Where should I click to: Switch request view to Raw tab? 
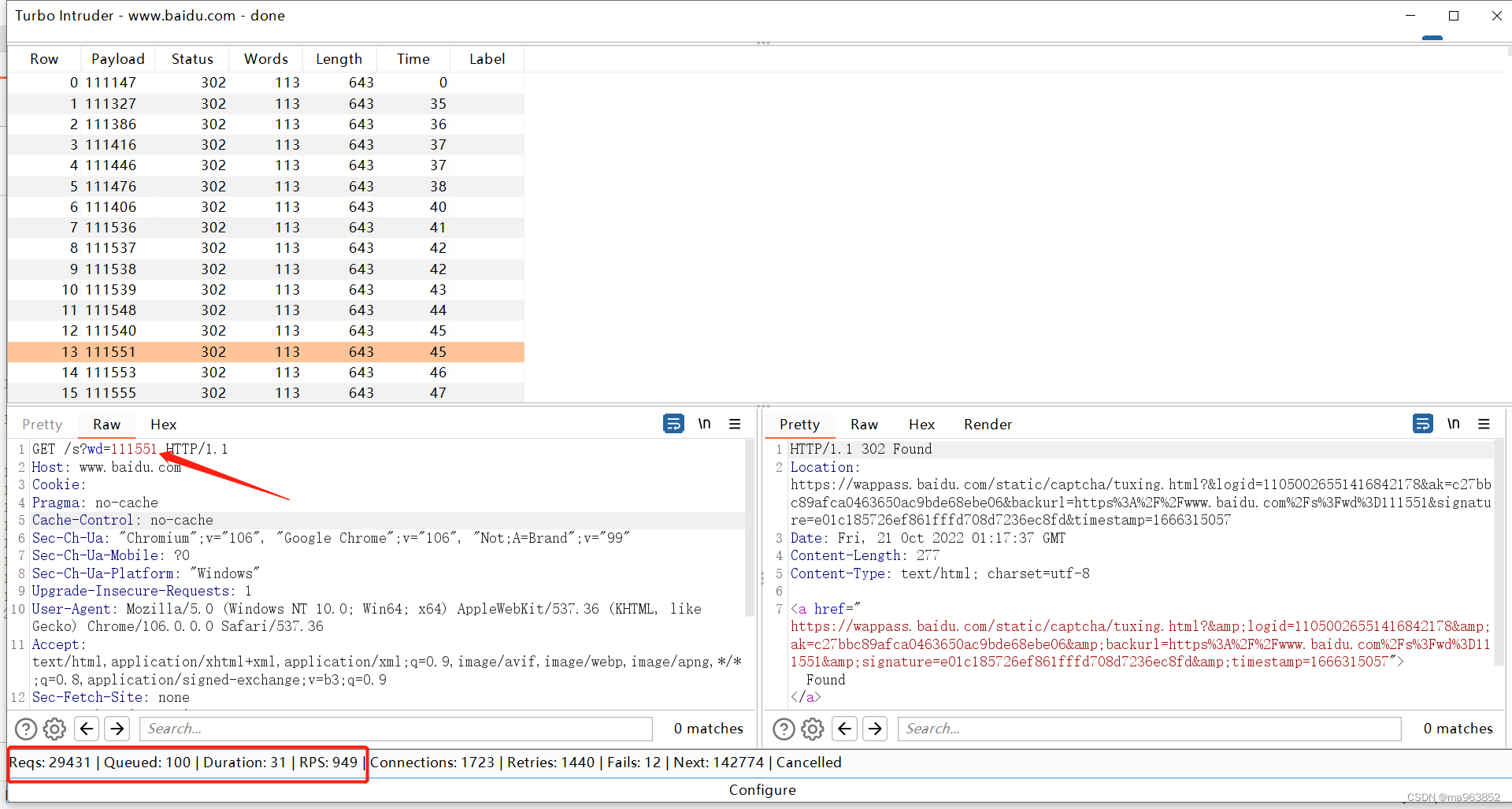pyautogui.click(x=107, y=425)
